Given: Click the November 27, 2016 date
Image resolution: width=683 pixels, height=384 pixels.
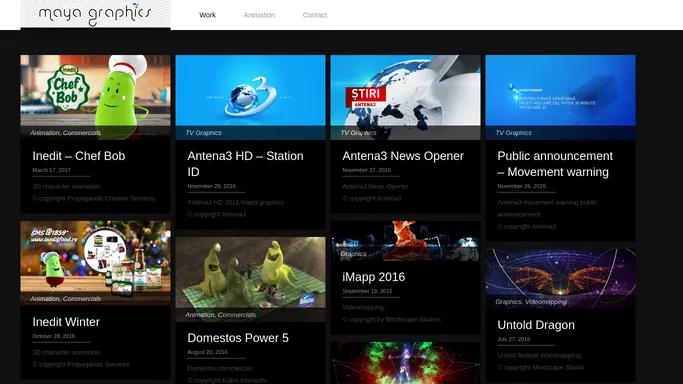Looking at the screenshot, I should pos(367,170).
